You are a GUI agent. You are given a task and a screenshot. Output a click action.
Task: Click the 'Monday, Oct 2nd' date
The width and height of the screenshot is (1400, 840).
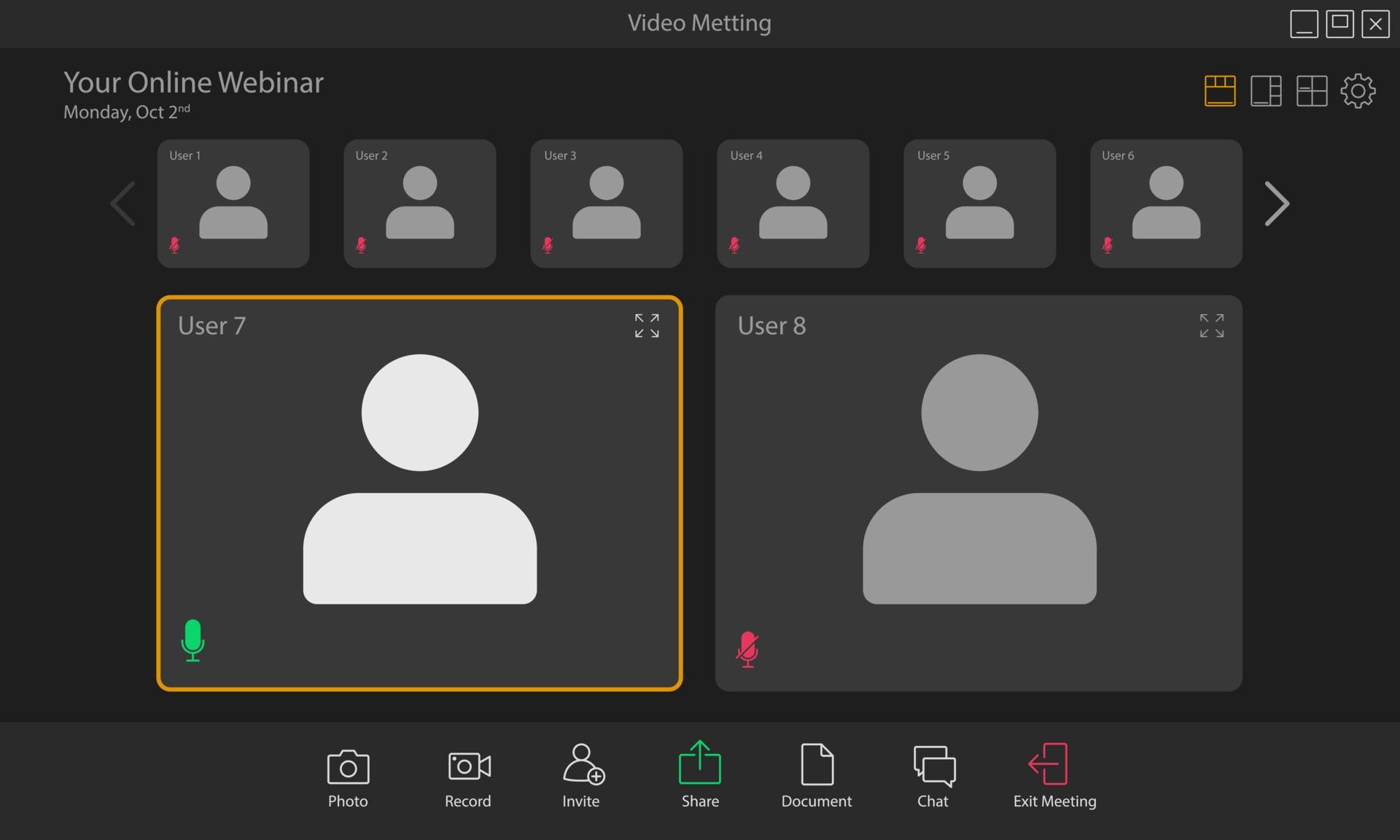pyautogui.click(x=127, y=112)
